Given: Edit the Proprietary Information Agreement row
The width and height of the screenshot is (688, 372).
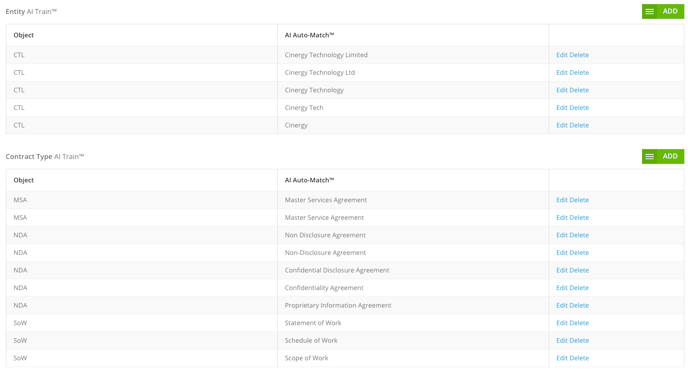Looking at the screenshot, I should (562, 305).
